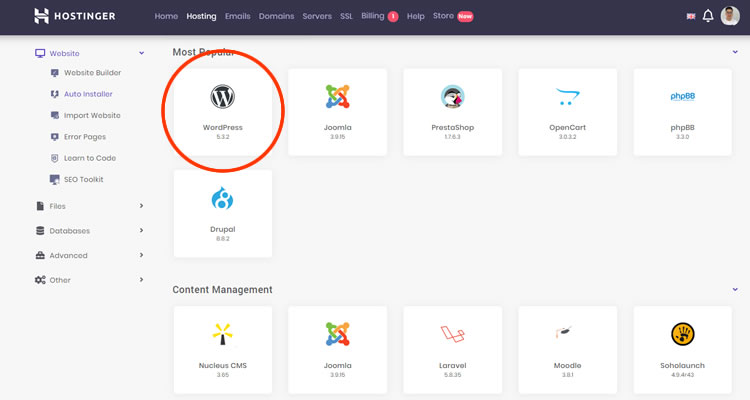This screenshot has height=400, width=750.
Task: Click the New badge beside Store
Action: click(465, 16)
